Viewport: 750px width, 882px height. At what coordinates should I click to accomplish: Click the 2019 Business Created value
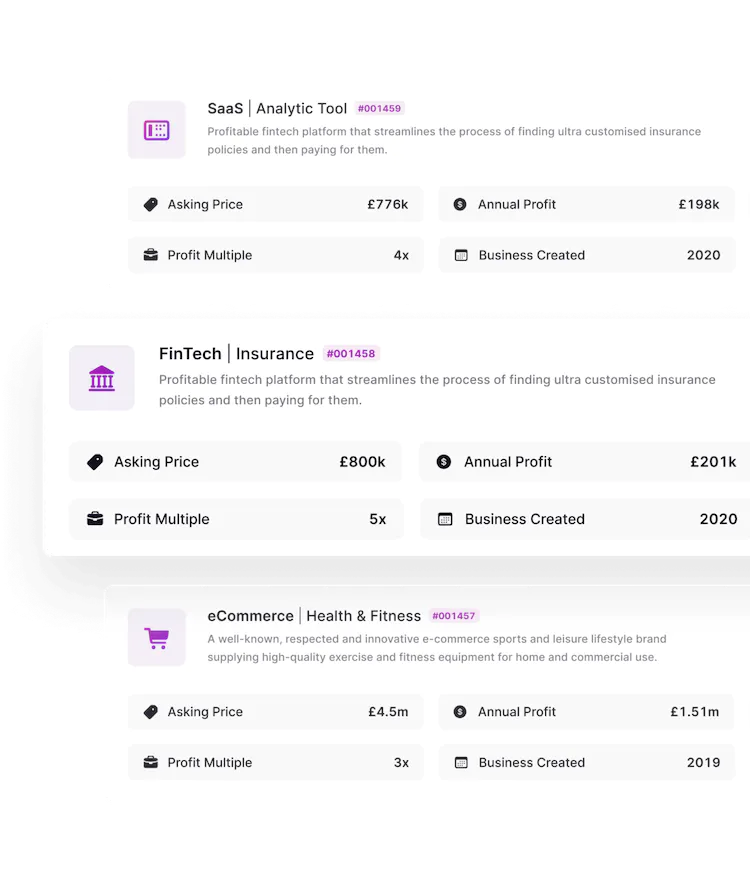pos(703,762)
